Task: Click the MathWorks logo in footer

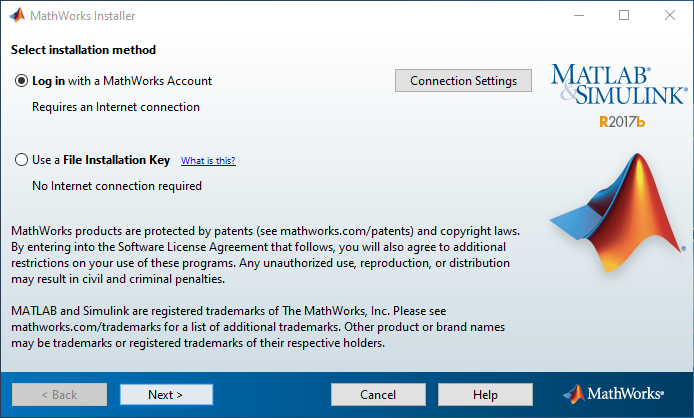Action: 613,394
